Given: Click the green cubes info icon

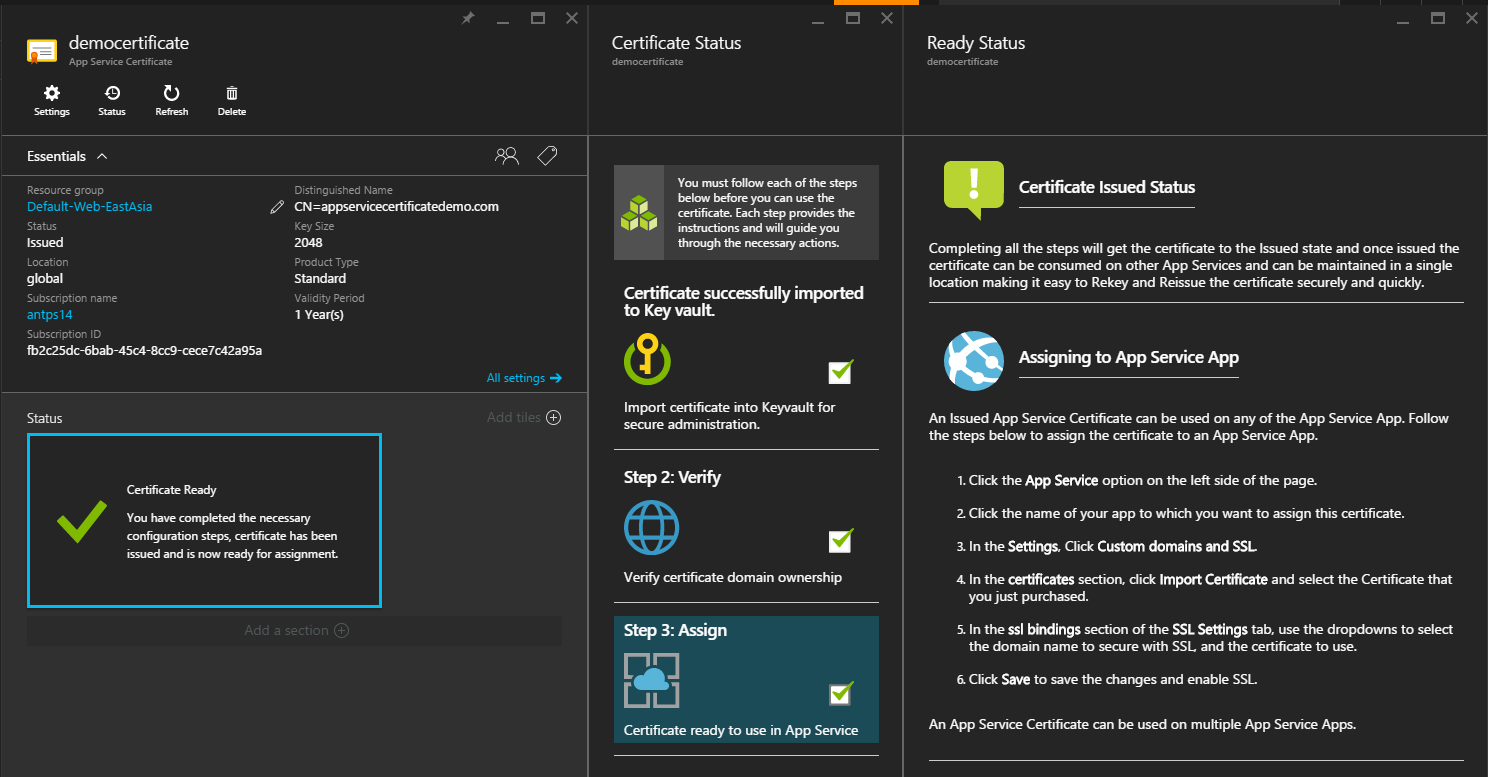Looking at the screenshot, I should tap(639, 213).
